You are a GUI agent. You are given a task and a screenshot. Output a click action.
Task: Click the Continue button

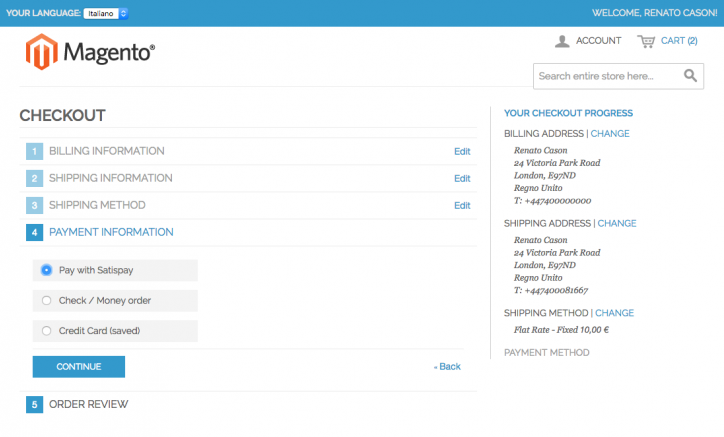[x=78, y=367]
